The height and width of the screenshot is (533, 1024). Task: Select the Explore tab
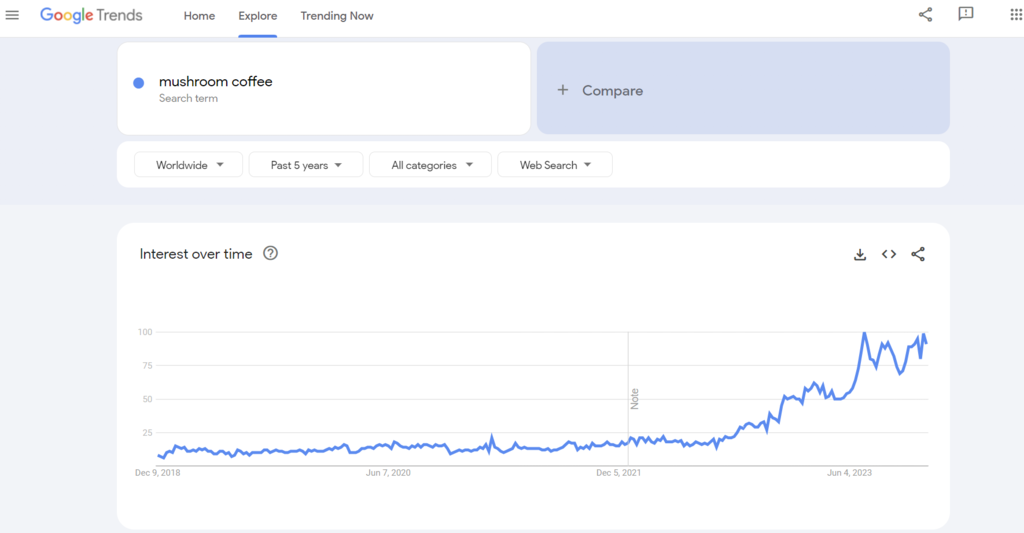point(258,16)
